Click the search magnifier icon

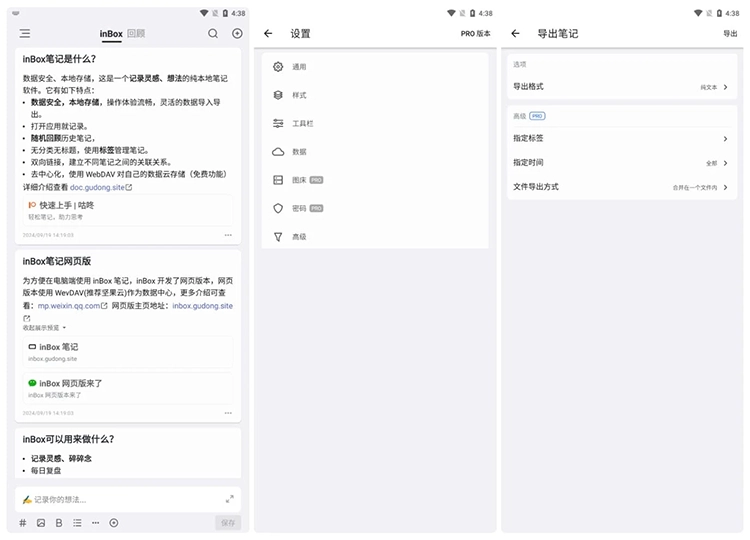coord(213,33)
